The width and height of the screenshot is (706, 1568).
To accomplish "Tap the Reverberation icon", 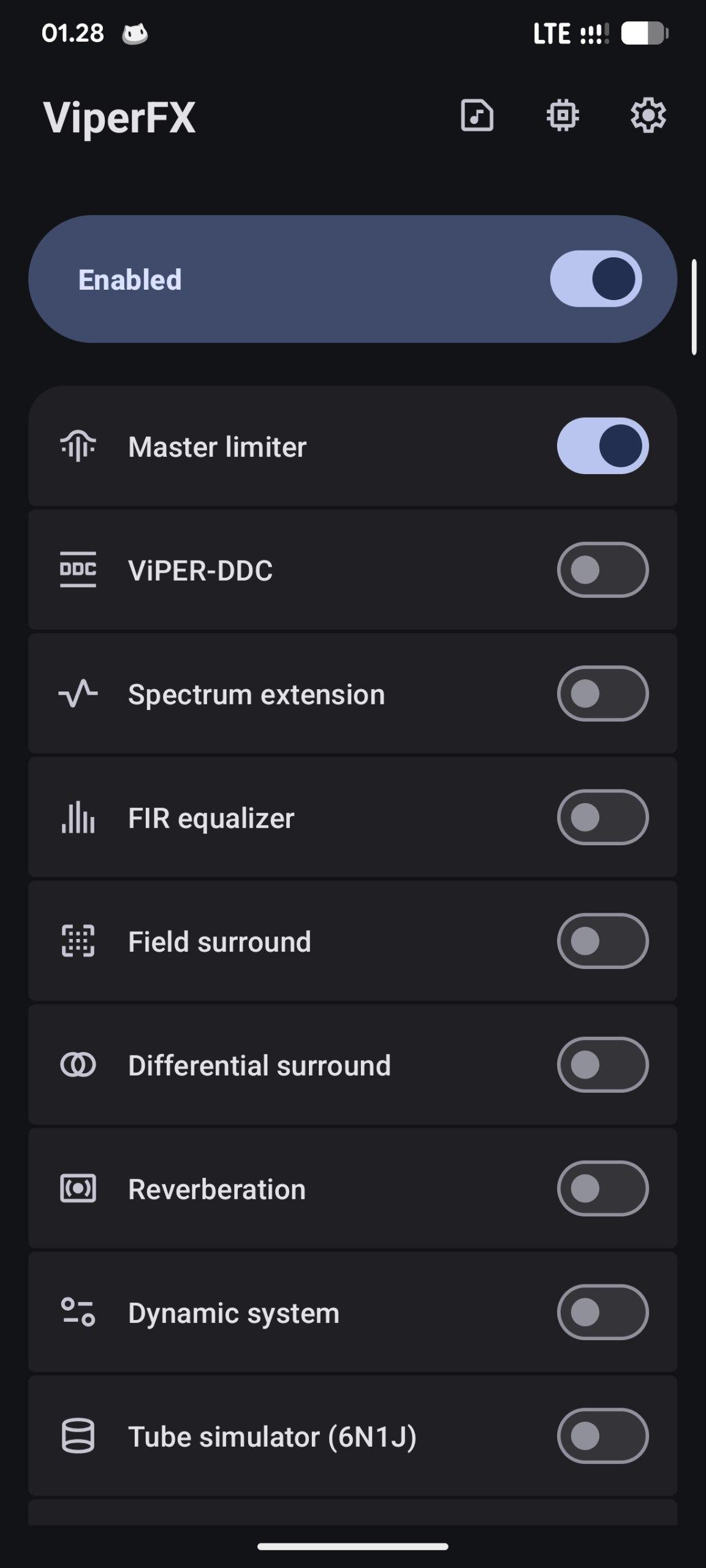I will coord(78,1189).
